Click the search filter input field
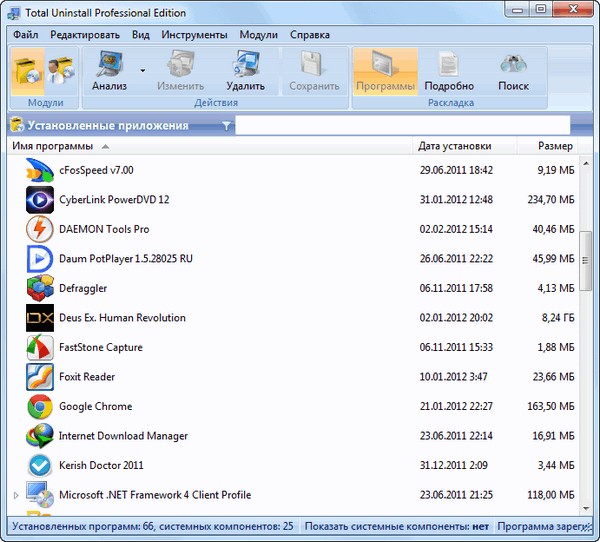Image resolution: width=600 pixels, height=542 pixels. click(x=402, y=126)
